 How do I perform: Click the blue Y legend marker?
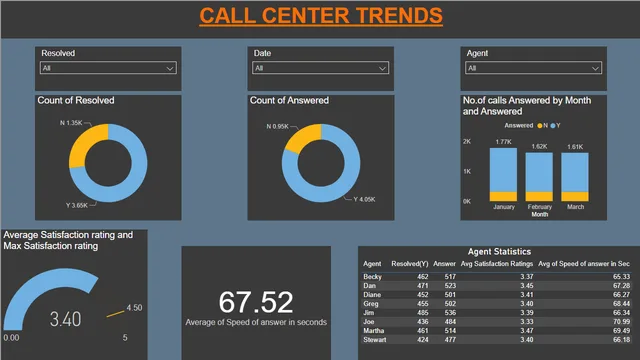point(553,126)
